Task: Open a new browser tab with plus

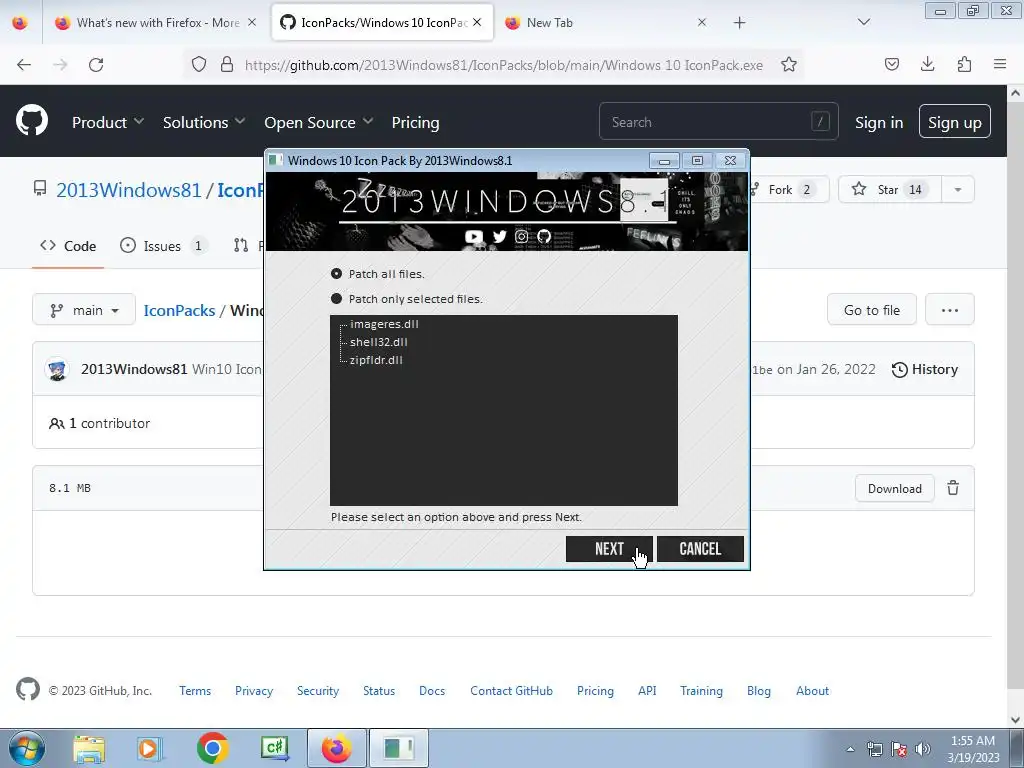Action: tap(739, 23)
